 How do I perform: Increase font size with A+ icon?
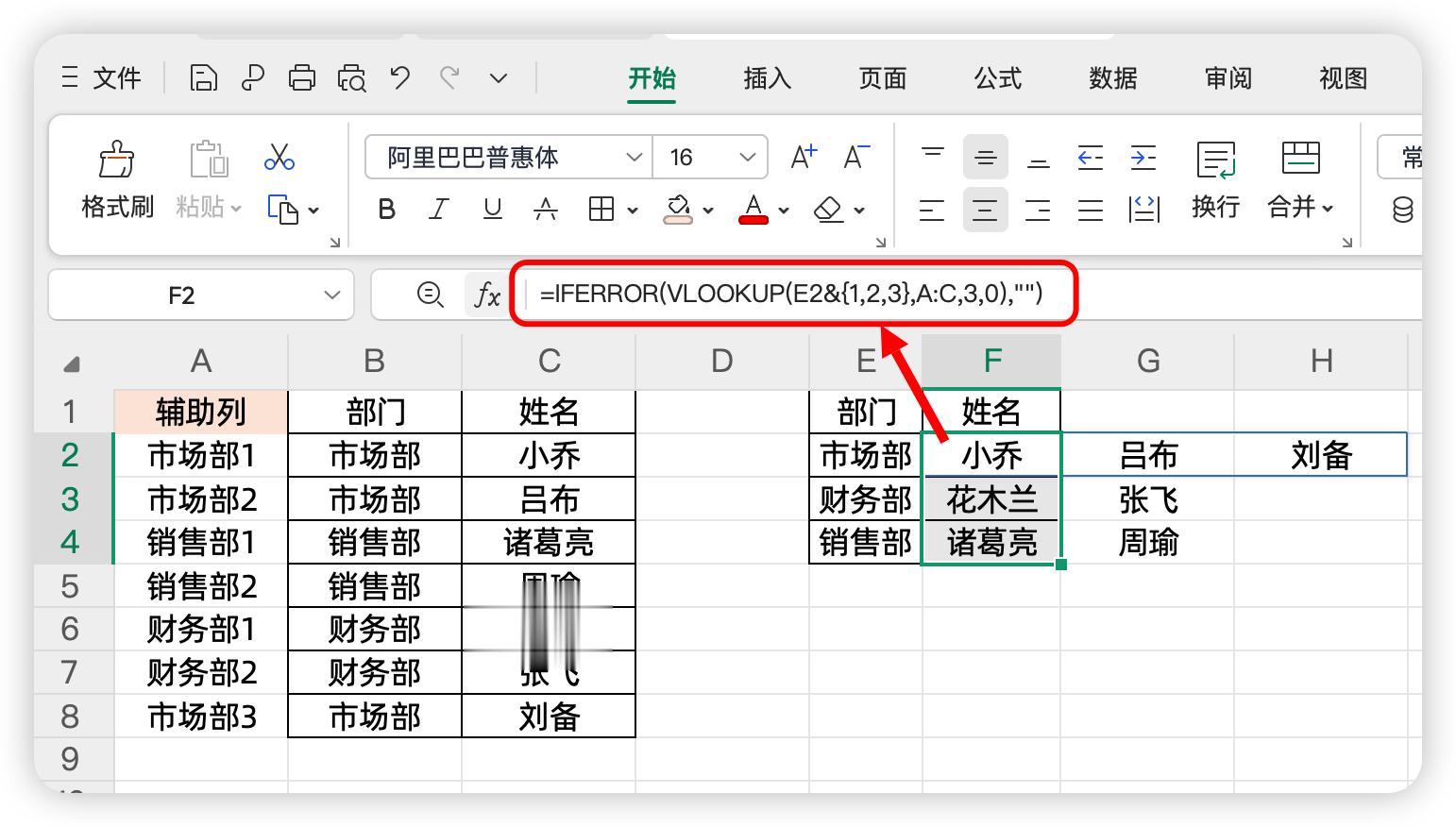[804, 157]
